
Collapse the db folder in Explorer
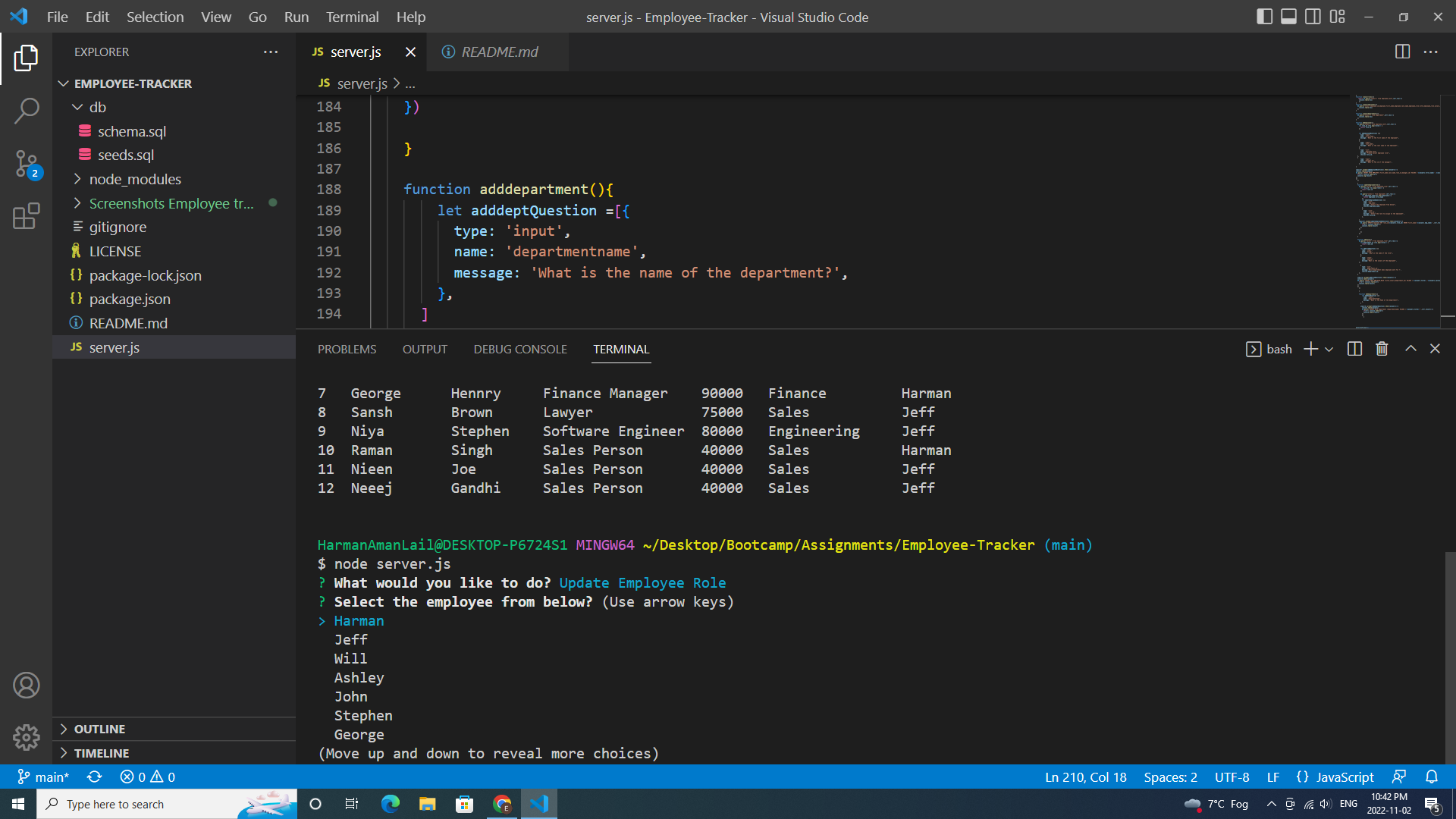(x=77, y=107)
